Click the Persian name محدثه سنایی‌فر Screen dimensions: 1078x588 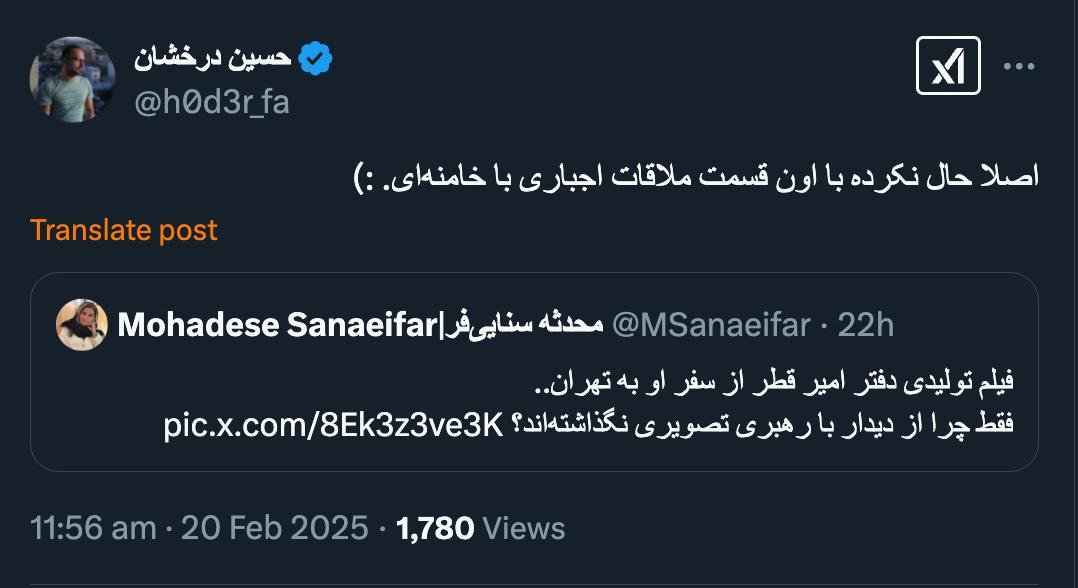521,324
